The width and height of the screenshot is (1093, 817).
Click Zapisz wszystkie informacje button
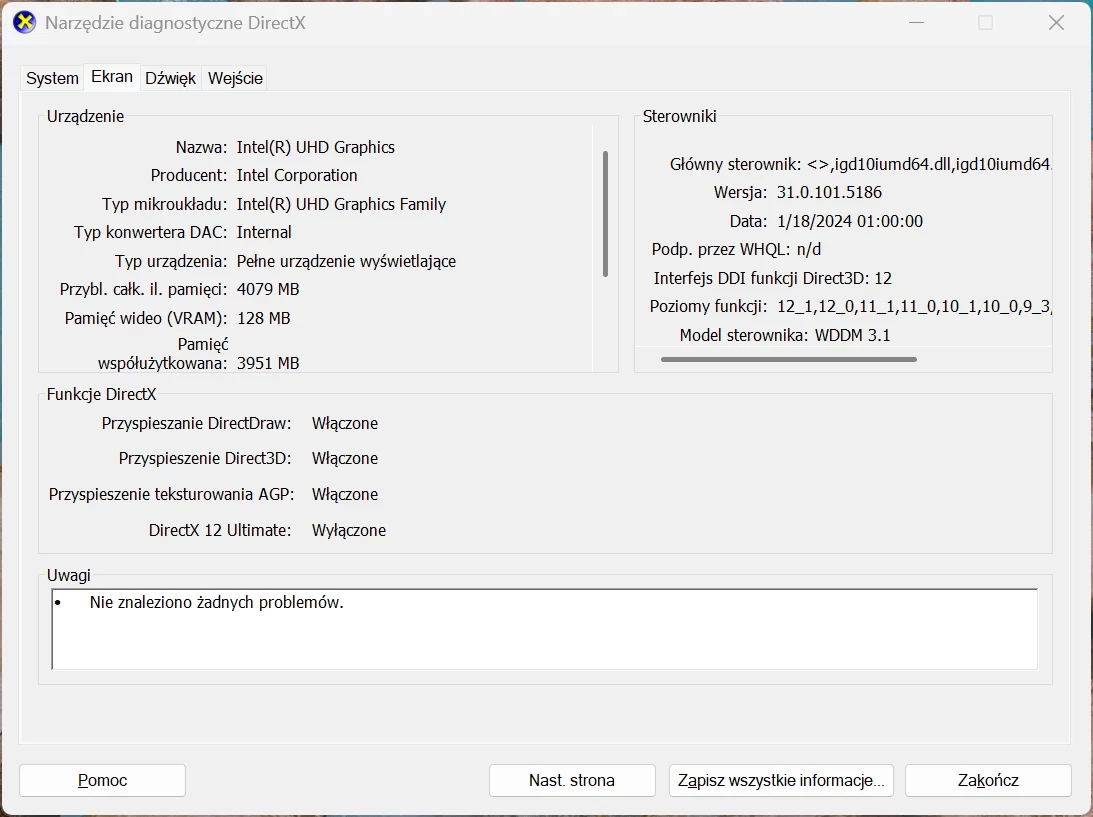click(x=780, y=780)
